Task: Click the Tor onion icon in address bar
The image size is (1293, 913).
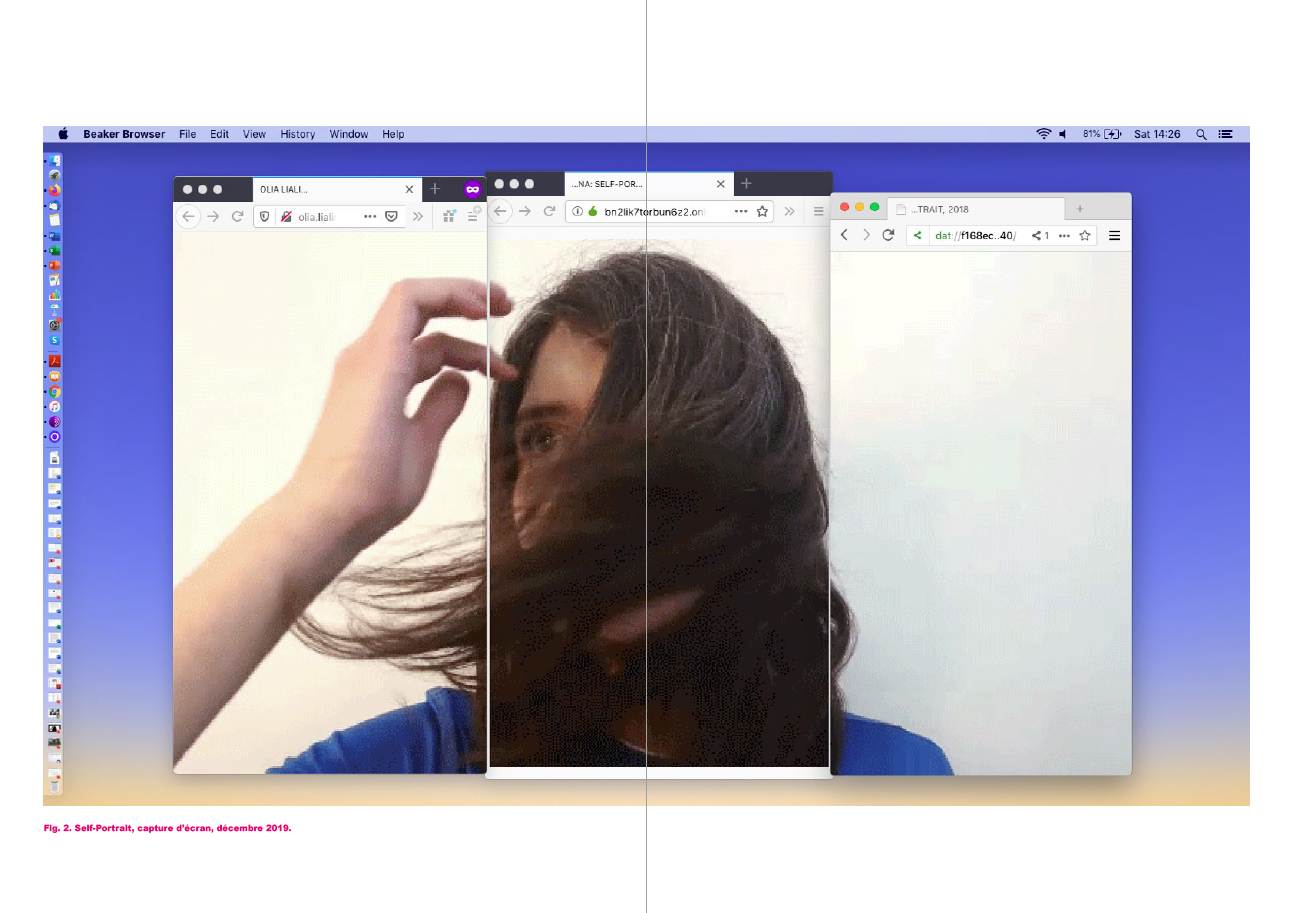Action: point(592,211)
